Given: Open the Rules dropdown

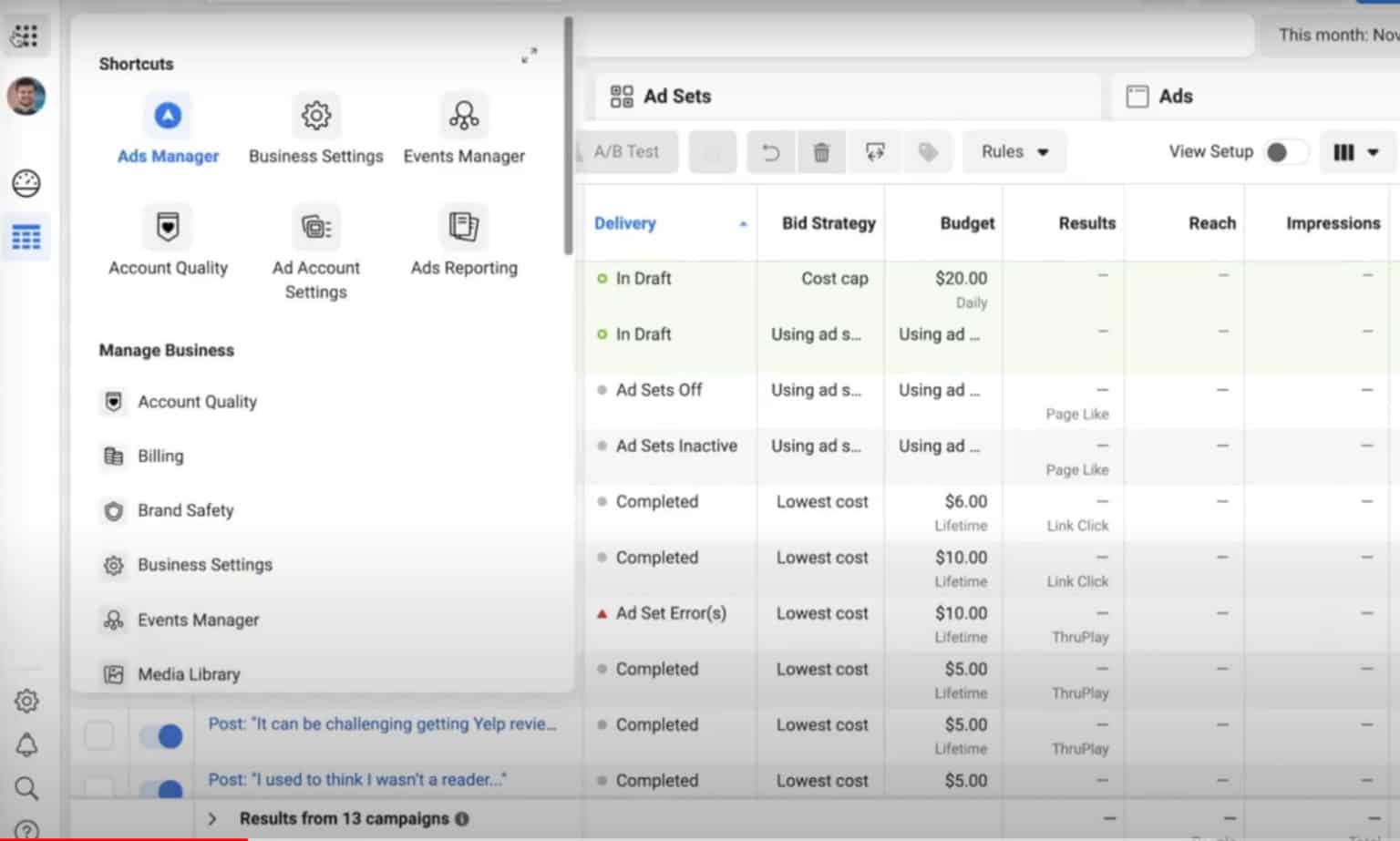Looking at the screenshot, I should (x=1014, y=152).
